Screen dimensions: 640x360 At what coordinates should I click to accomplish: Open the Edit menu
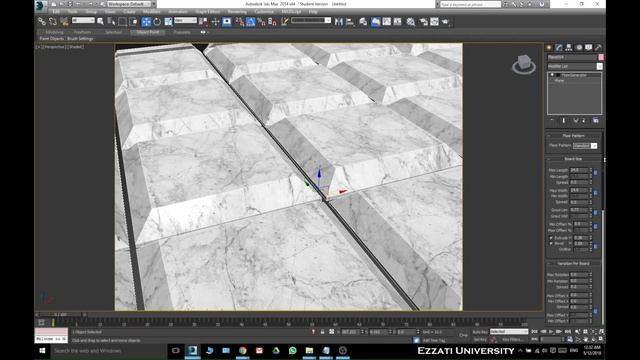click(56, 12)
